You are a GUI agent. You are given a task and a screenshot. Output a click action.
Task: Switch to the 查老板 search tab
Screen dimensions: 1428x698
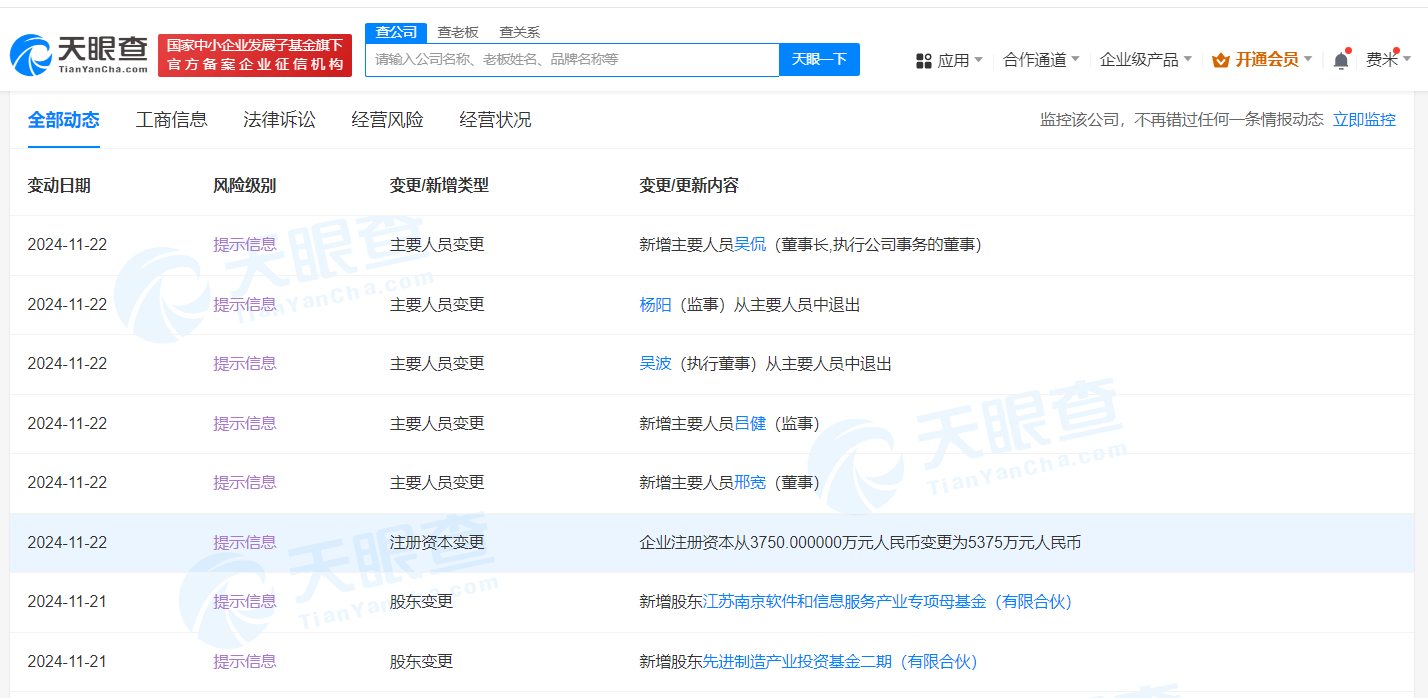pos(458,32)
